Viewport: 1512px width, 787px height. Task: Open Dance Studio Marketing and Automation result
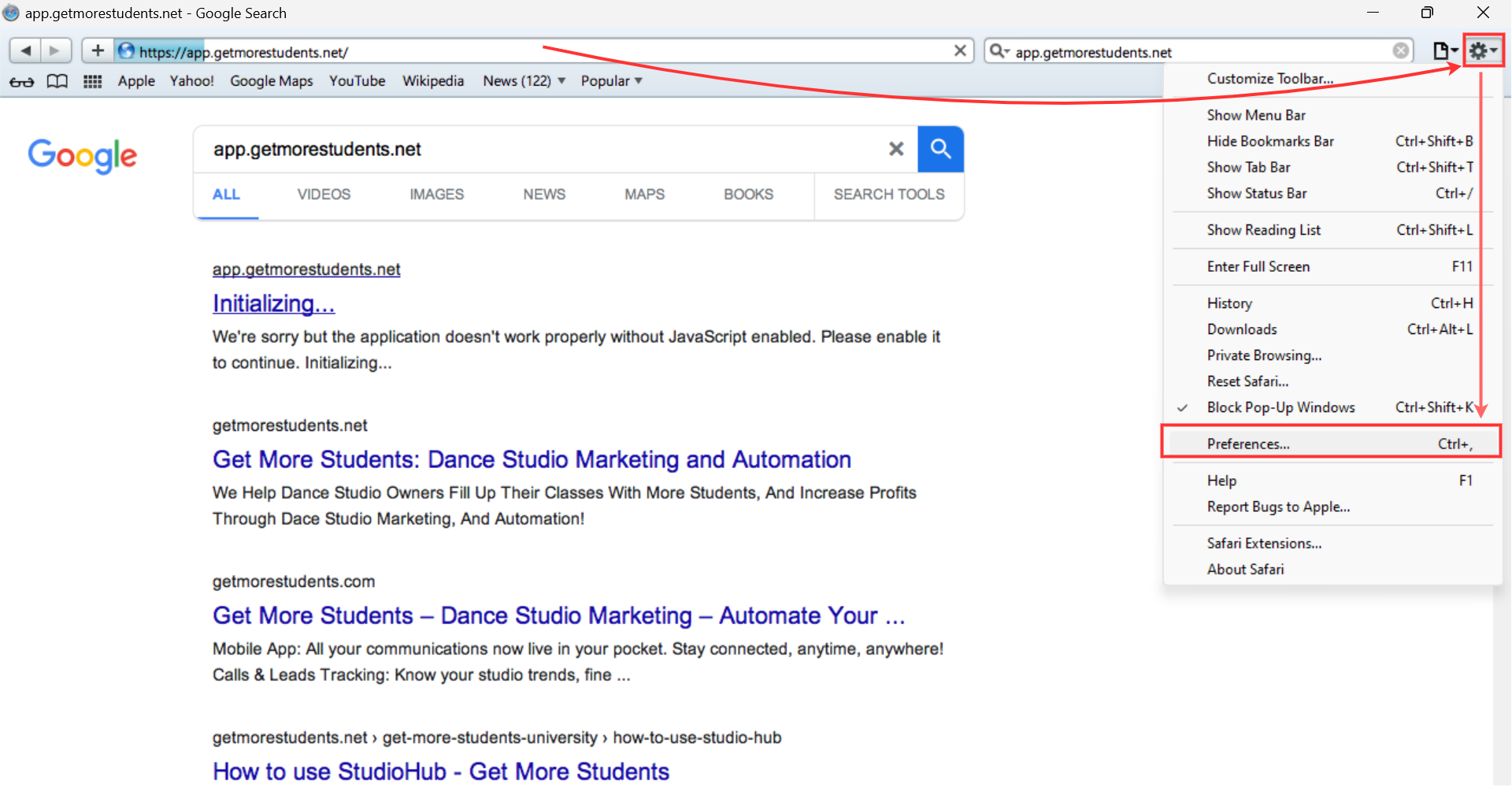coord(532,459)
